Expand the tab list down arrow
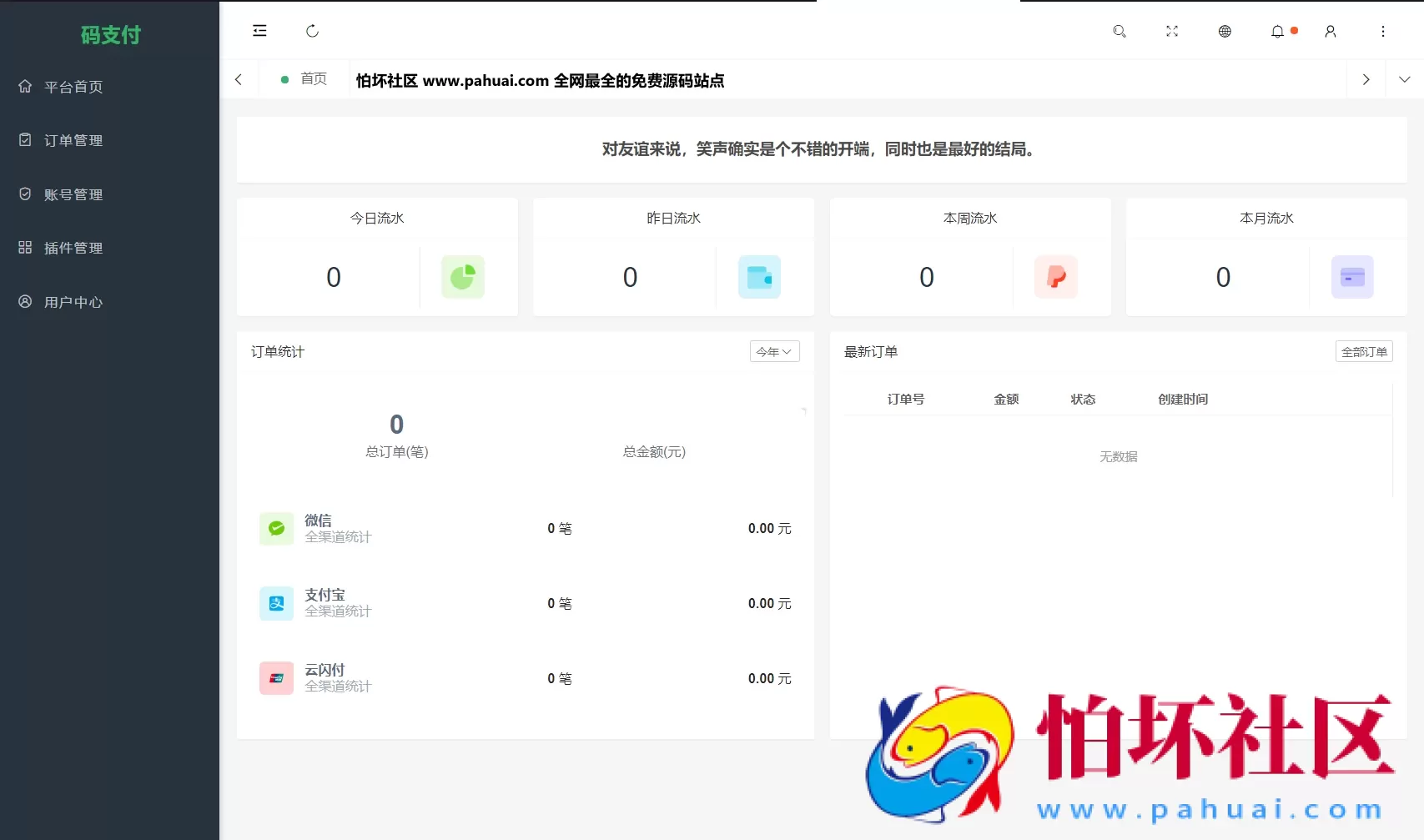This screenshot has height=840, width=1424. (x=1406, y=78)
